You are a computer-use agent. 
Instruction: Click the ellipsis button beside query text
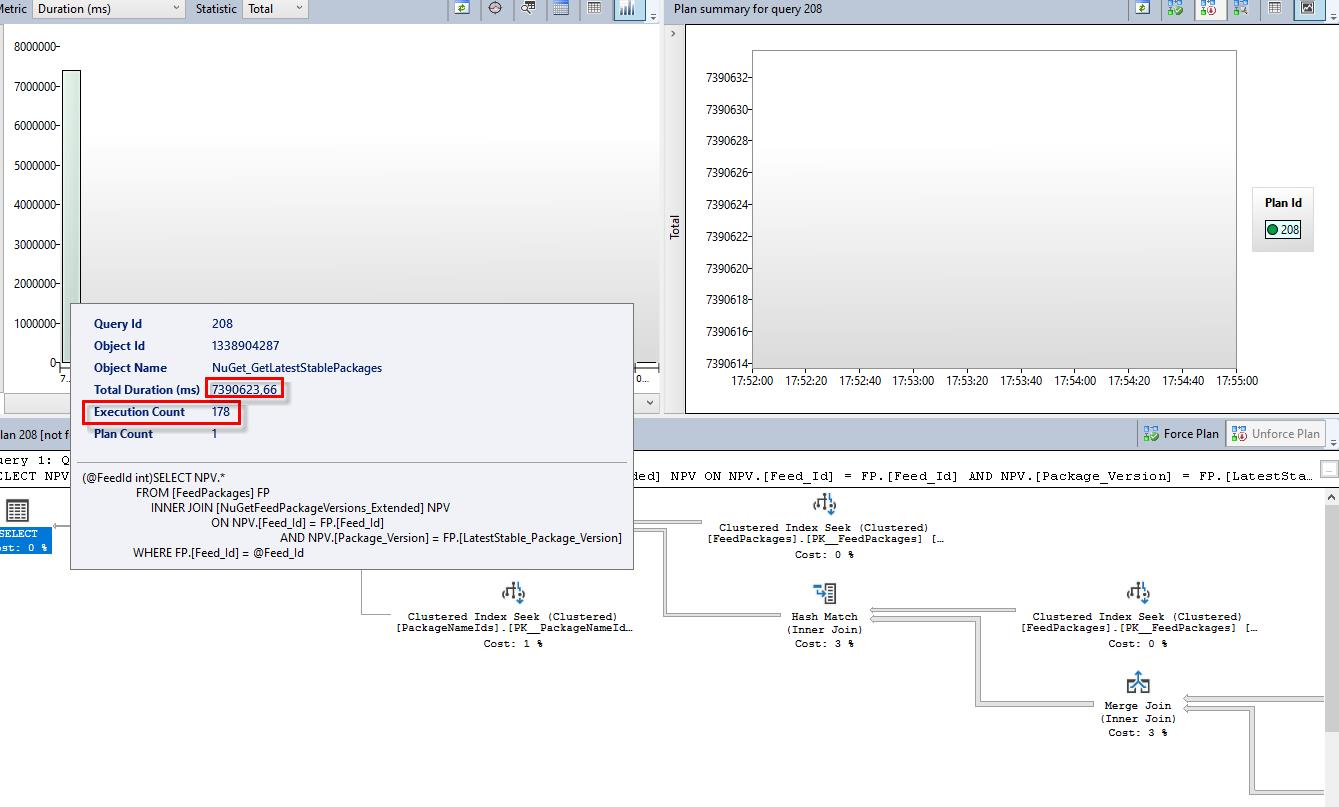1328,469
